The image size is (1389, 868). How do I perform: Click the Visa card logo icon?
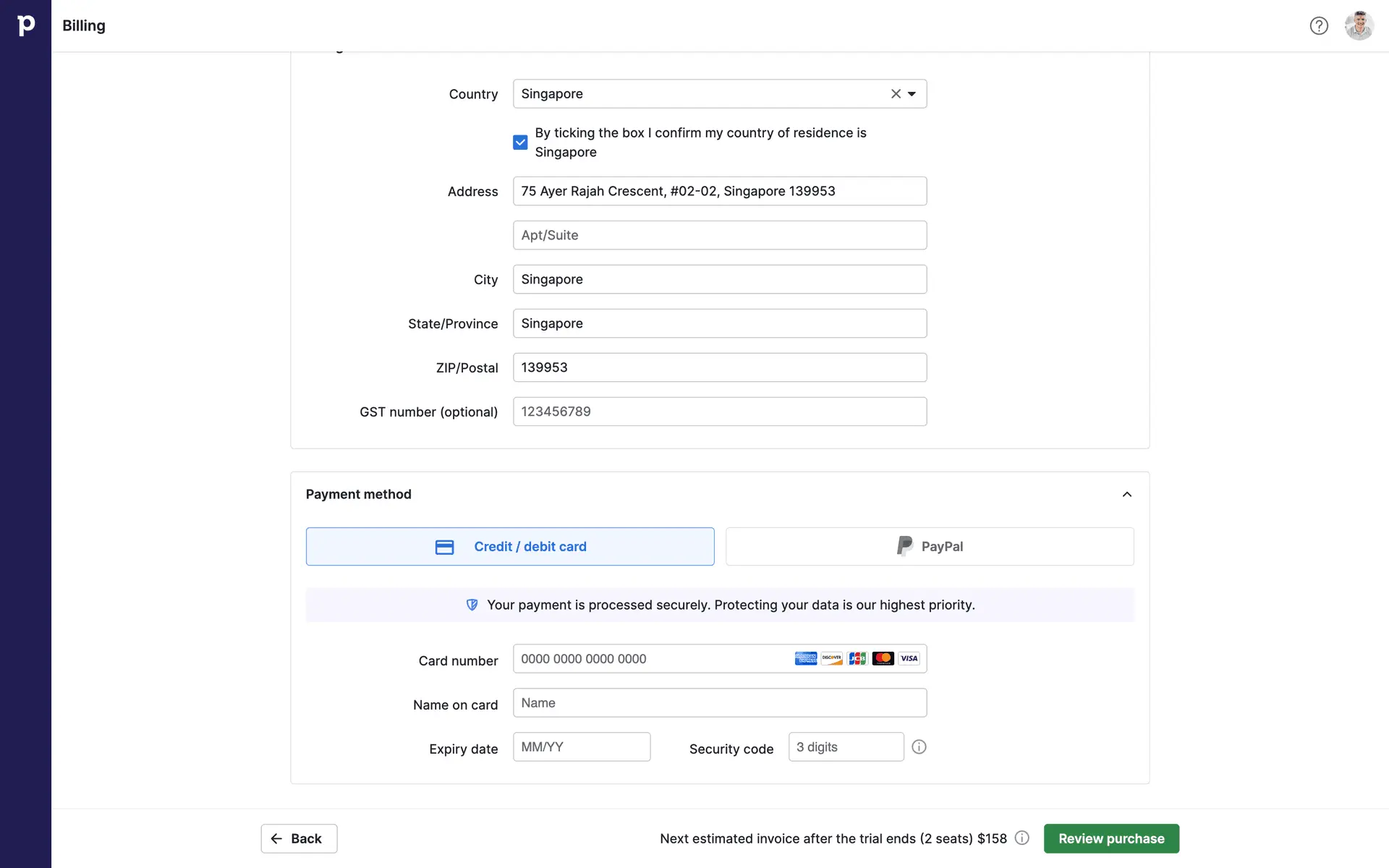pyautogui.click(x=909, y=659)
